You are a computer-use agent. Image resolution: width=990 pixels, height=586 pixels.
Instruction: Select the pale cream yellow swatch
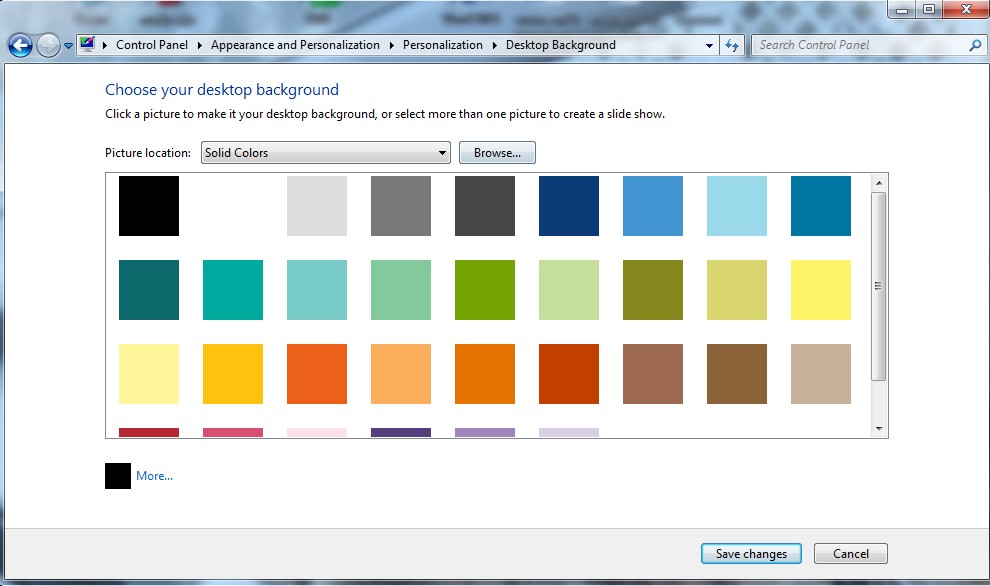point(149,374)
